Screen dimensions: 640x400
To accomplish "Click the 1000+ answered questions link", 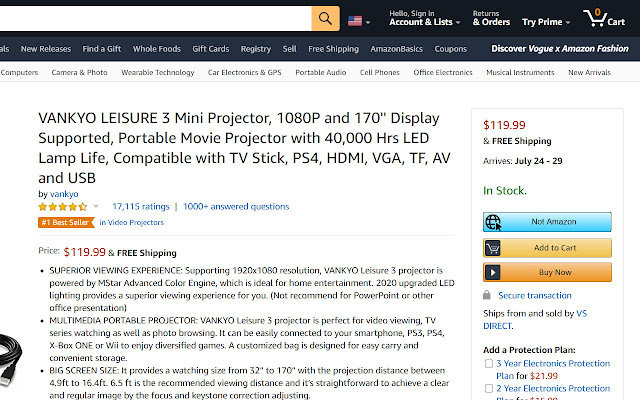I will pyautogui.click(x=236, y=207).
